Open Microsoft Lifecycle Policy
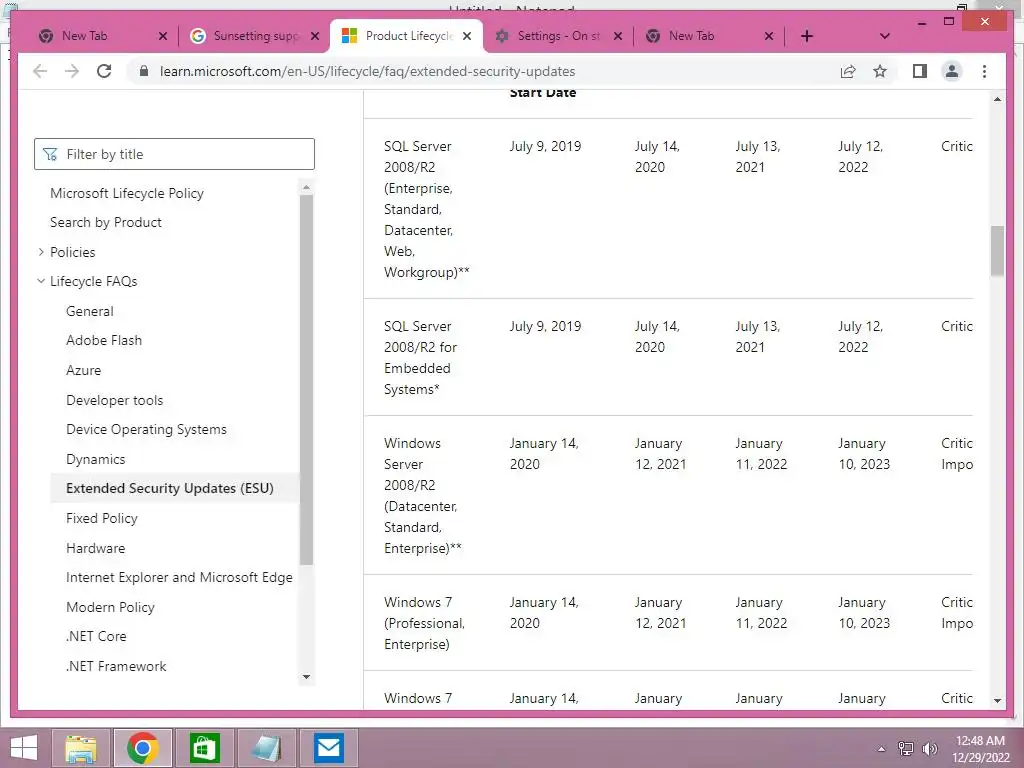 pyautogui.click(x=127, y=193)
